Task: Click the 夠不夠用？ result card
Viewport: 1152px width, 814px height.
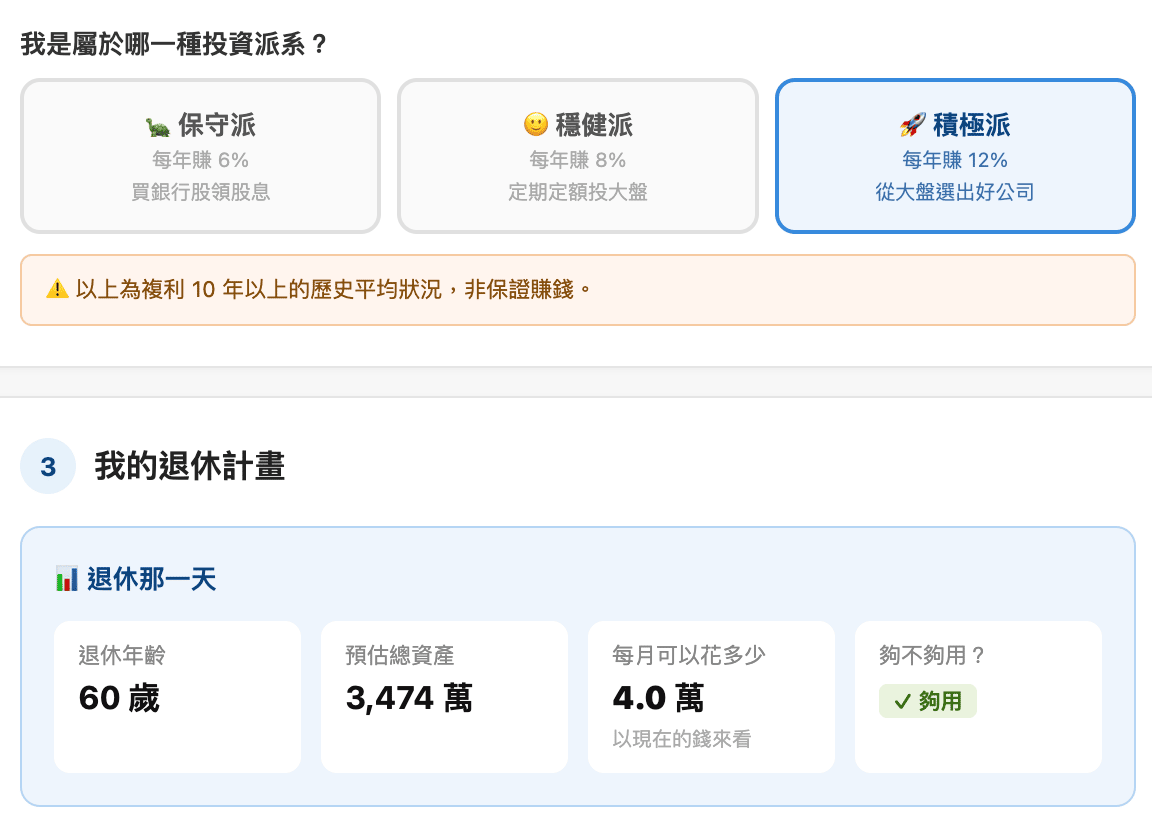Action: 978,696
